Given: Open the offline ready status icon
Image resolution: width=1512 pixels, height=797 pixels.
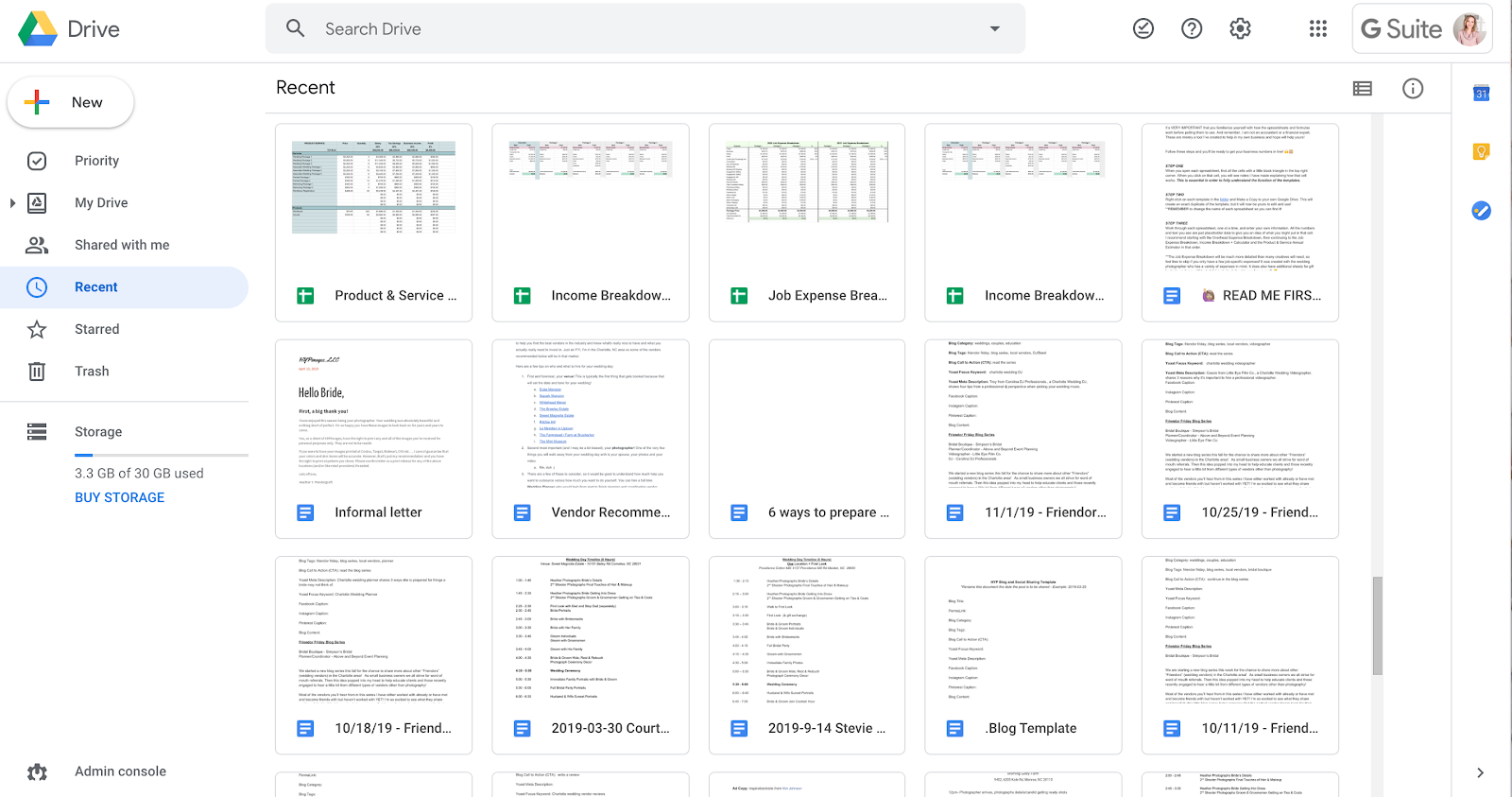Looking at the screenshot, I should (x=1143, y=28).
